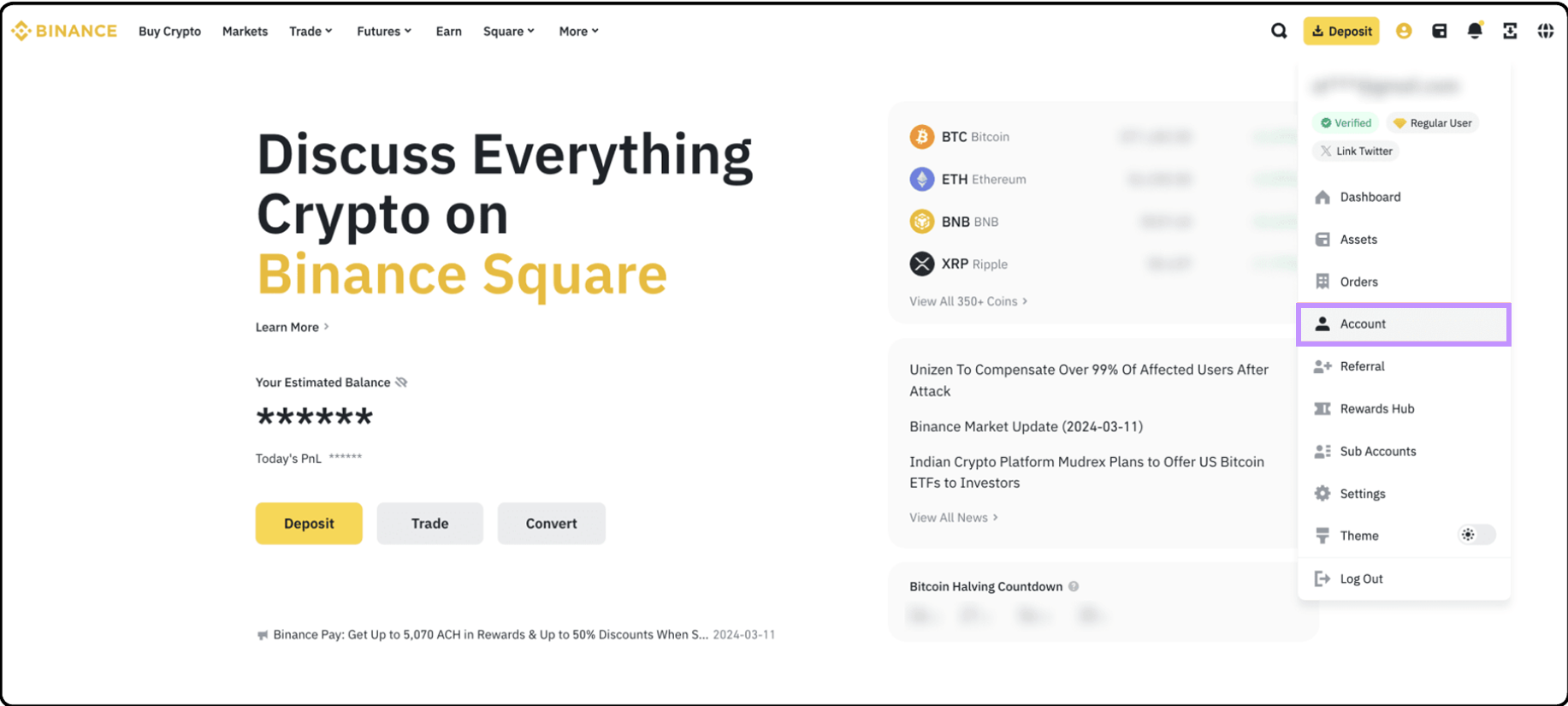
Task: Click the ETH Ethereum row label
Action: coord(984,179)
